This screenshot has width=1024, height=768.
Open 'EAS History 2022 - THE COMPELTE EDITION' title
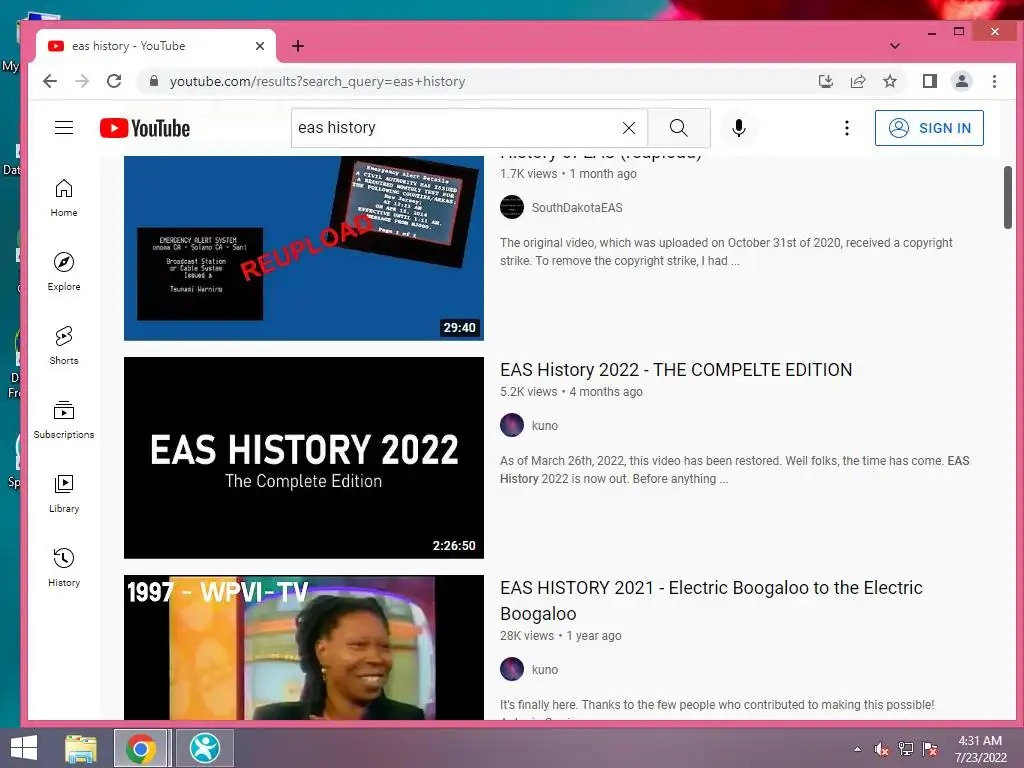(676, 370)
